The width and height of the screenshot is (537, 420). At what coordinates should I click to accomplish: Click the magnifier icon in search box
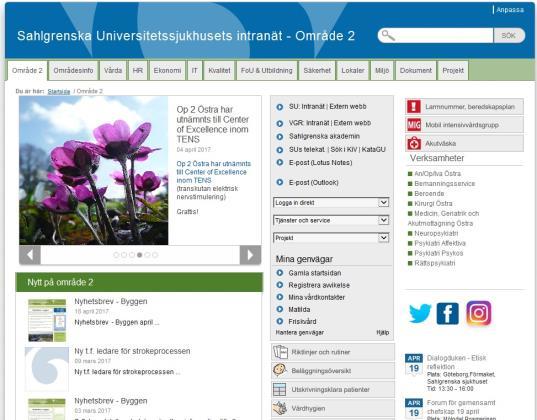click(x=388, y=35)
